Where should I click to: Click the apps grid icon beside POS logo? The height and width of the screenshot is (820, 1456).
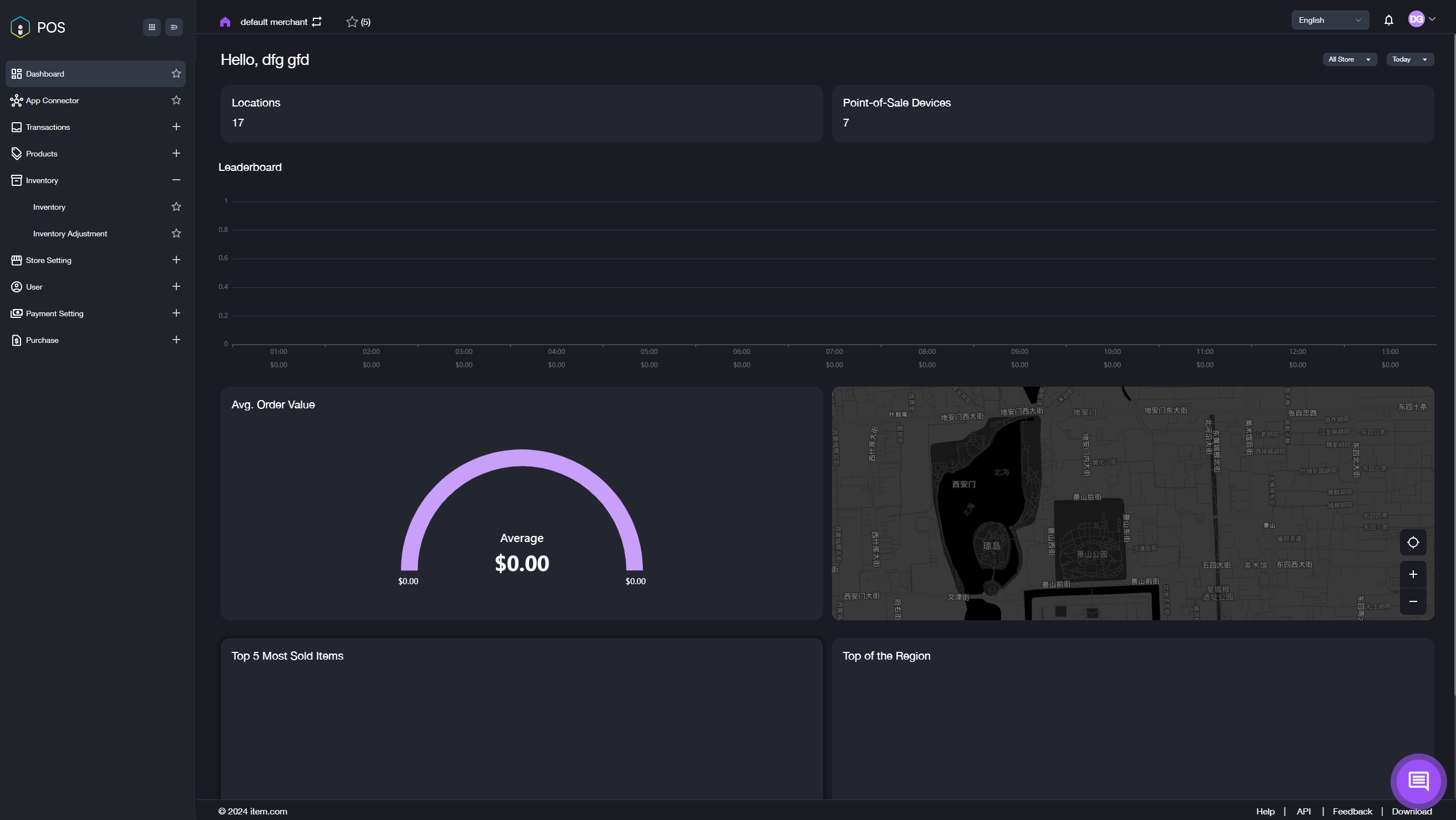pyautogui.click(x=151, y=27)
